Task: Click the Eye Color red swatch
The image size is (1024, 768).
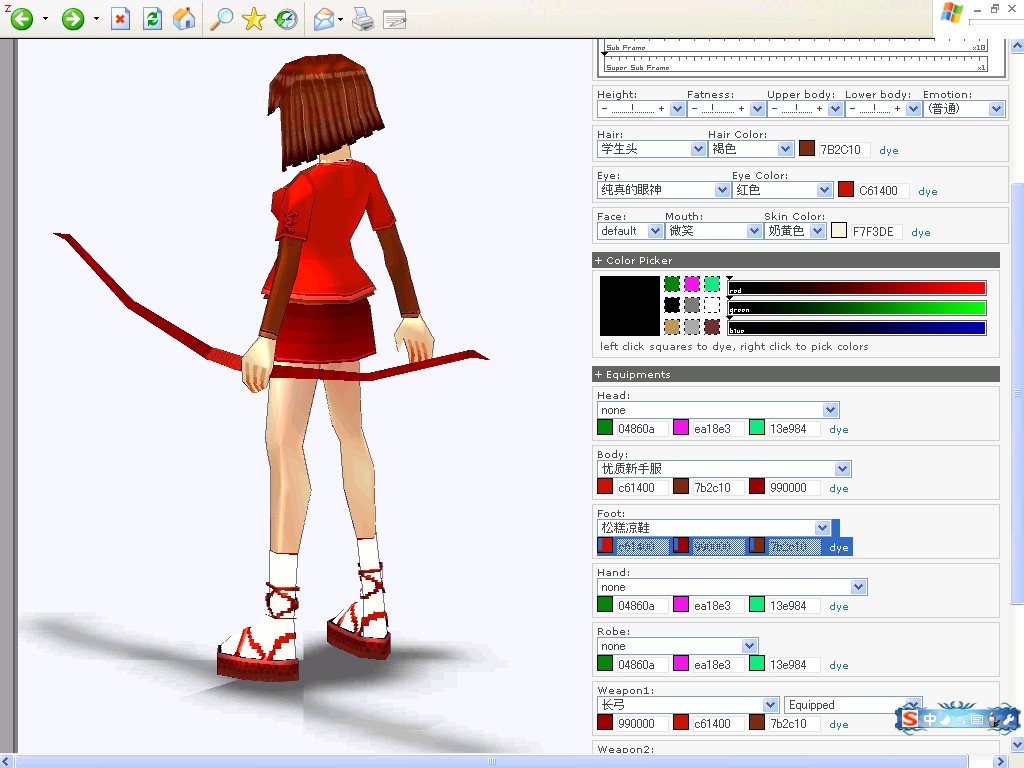Action: coord(846,190)
